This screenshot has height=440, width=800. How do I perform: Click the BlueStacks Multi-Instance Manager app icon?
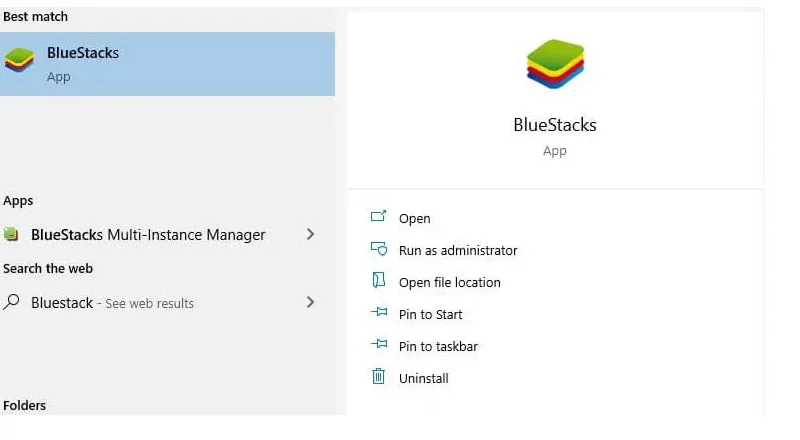tap(11, 234)
